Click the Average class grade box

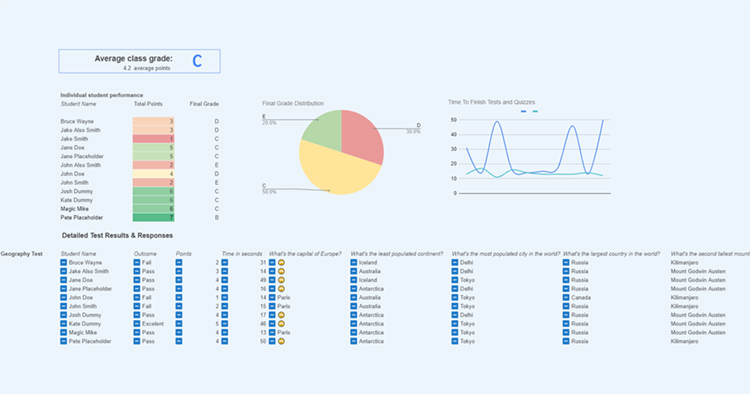point(140,61)
